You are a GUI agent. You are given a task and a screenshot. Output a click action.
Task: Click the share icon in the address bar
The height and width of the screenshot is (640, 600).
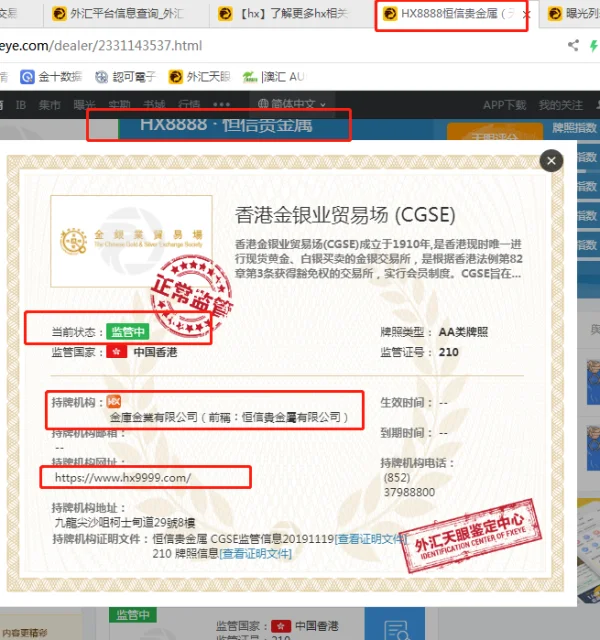[x=573, y=45]
